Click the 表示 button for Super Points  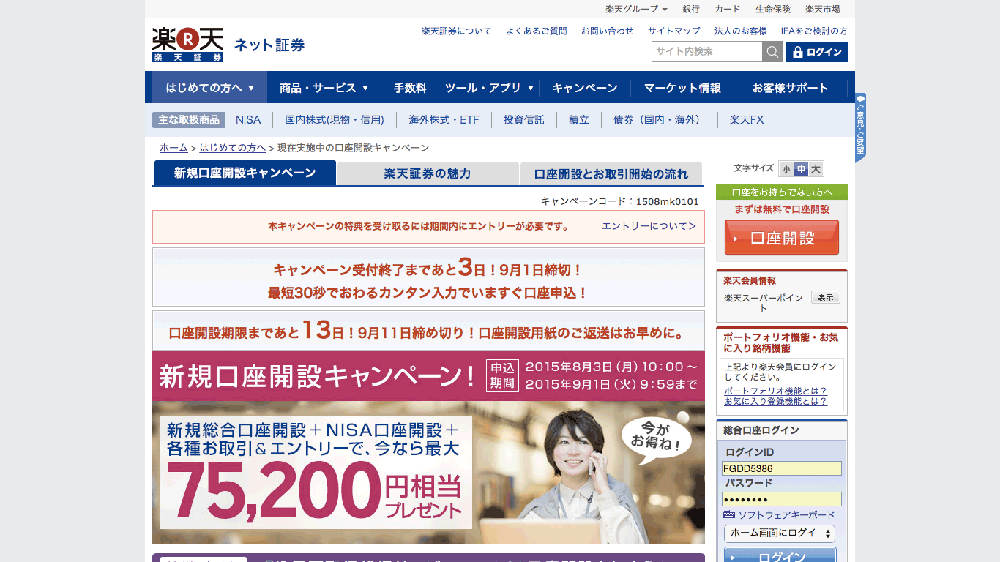[x=826, y=297]
